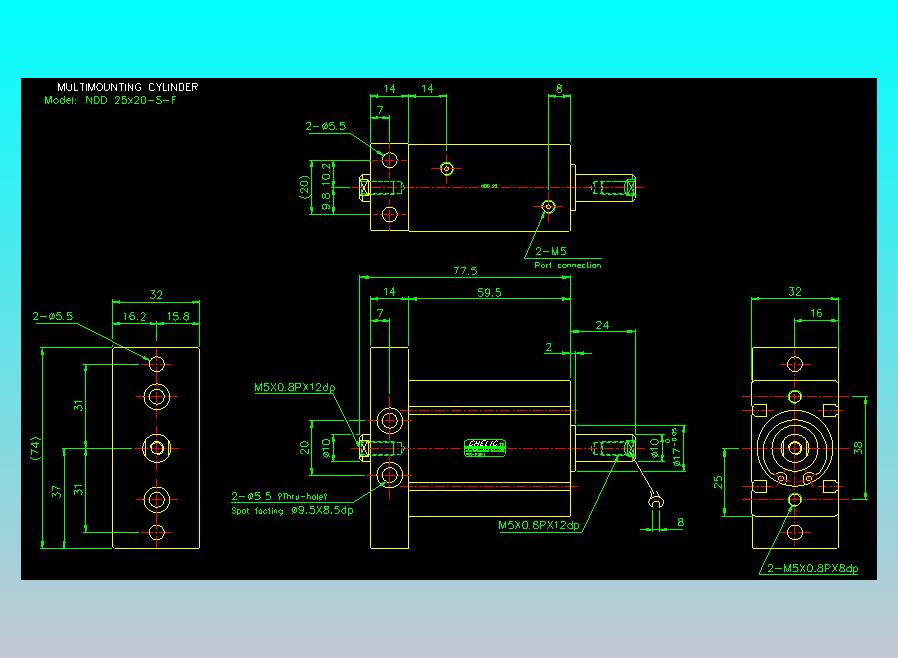Click the 15.8 dimension in left view
This screenshot has width=898, height=658.
coord(178,316)
